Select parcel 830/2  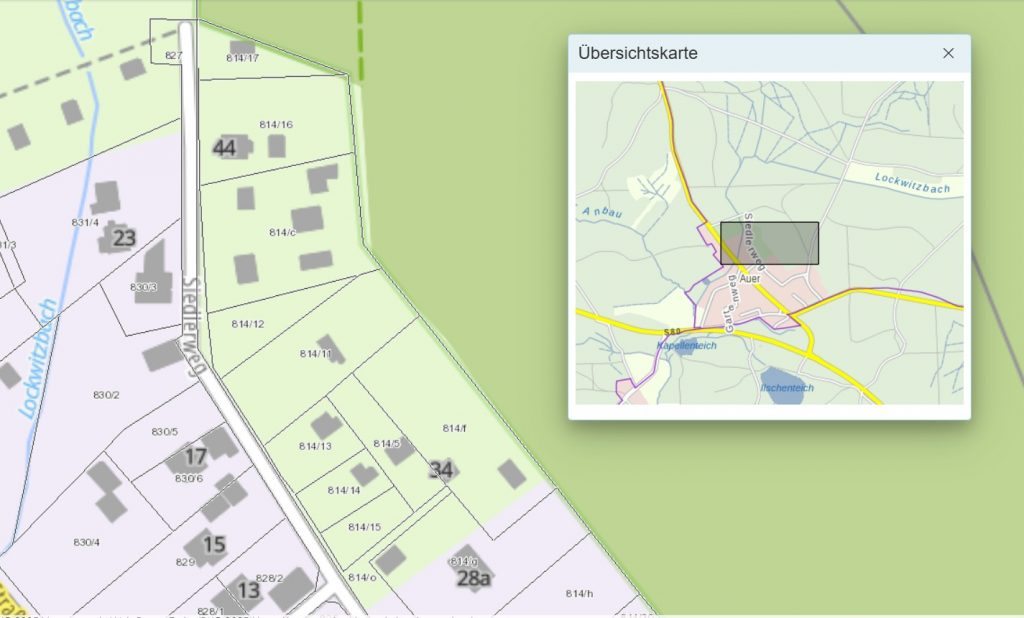[x=106, y=395]
